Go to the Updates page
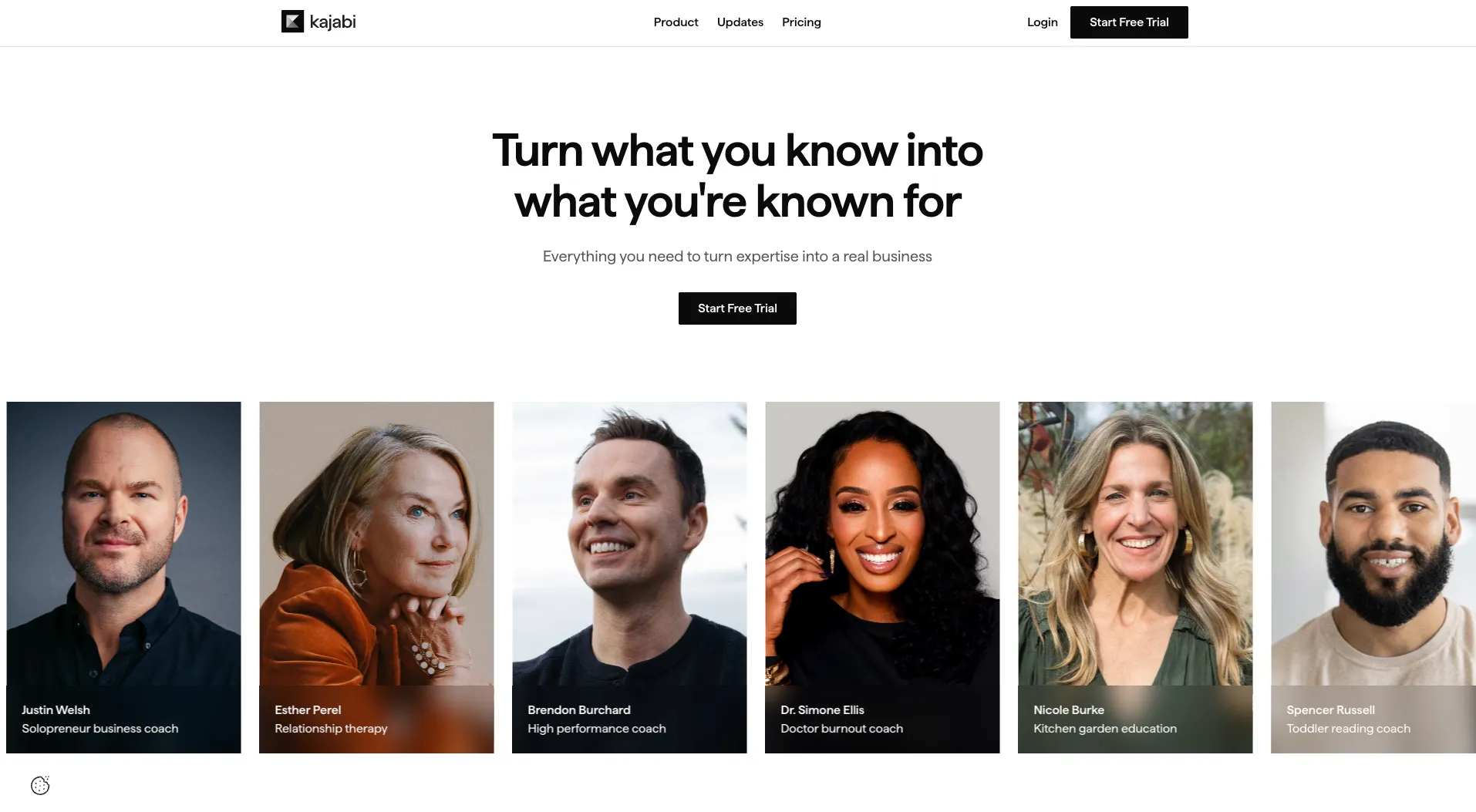Viewport: 1476px width, 812px height. pyautogui.click(x=740, y=22)
